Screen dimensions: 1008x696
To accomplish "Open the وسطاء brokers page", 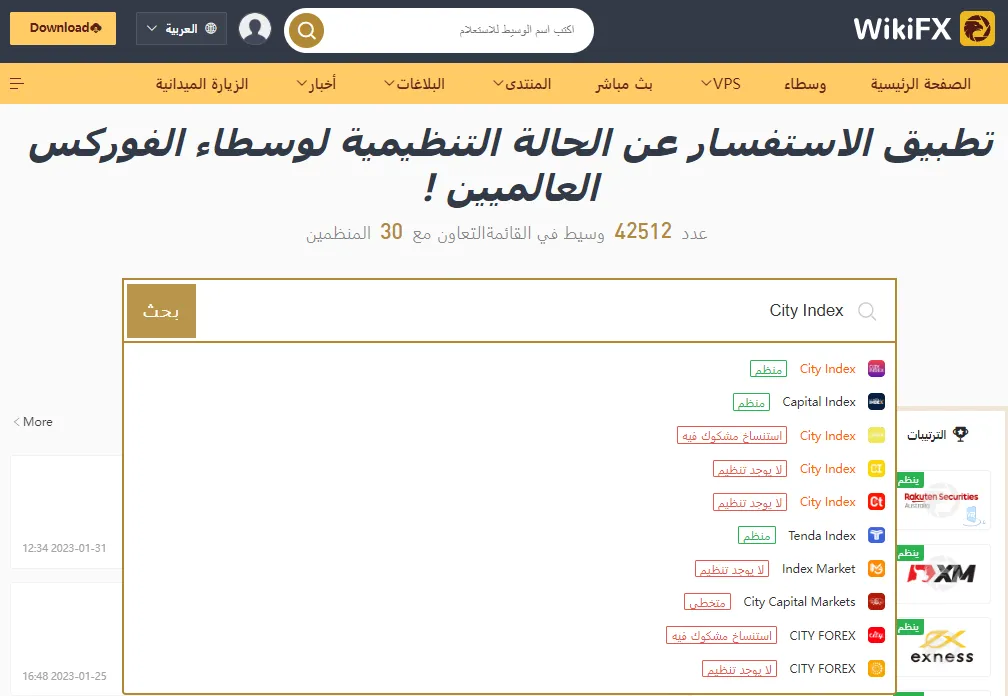I will 805,84.
